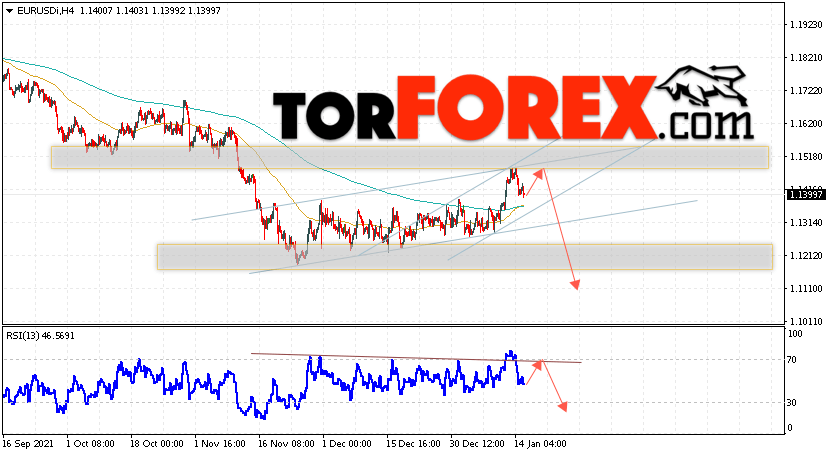Image resolution: width=830 pixels, height=455 pixels.
Task: Click the 1.12120 price axis label
Action: click(x=806, y=256)
